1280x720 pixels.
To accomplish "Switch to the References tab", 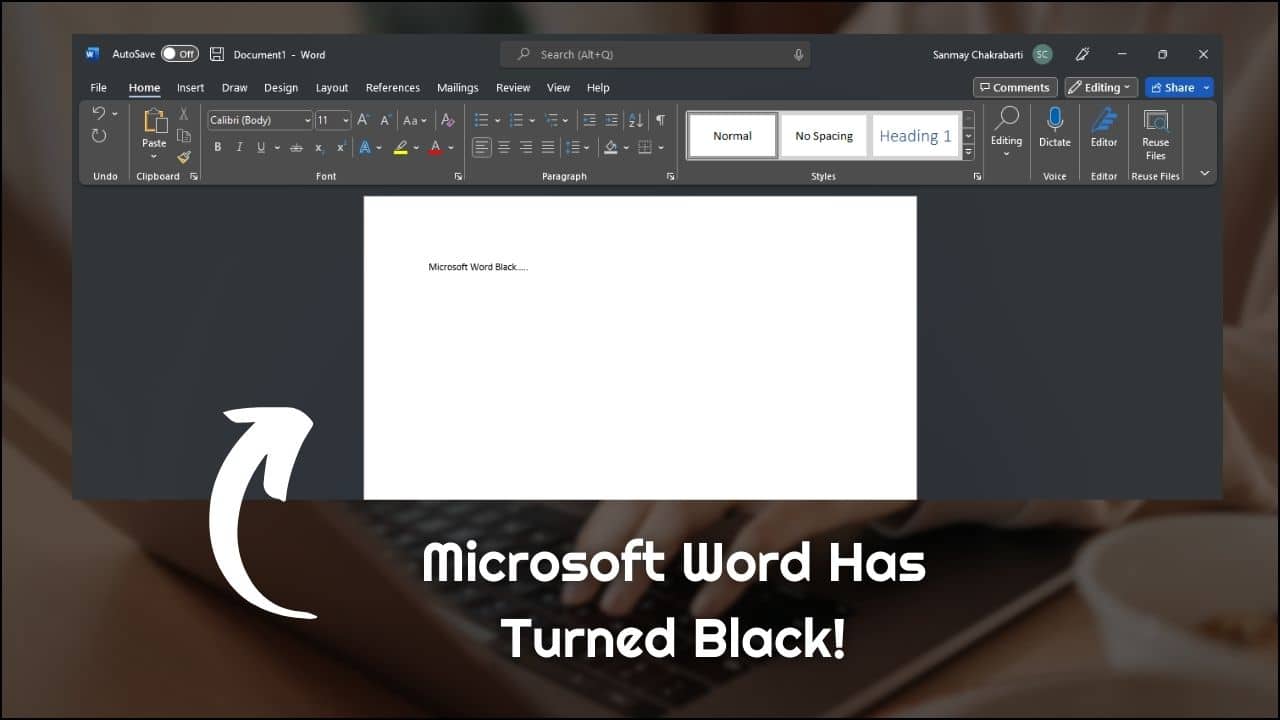I will pos(393,87).
